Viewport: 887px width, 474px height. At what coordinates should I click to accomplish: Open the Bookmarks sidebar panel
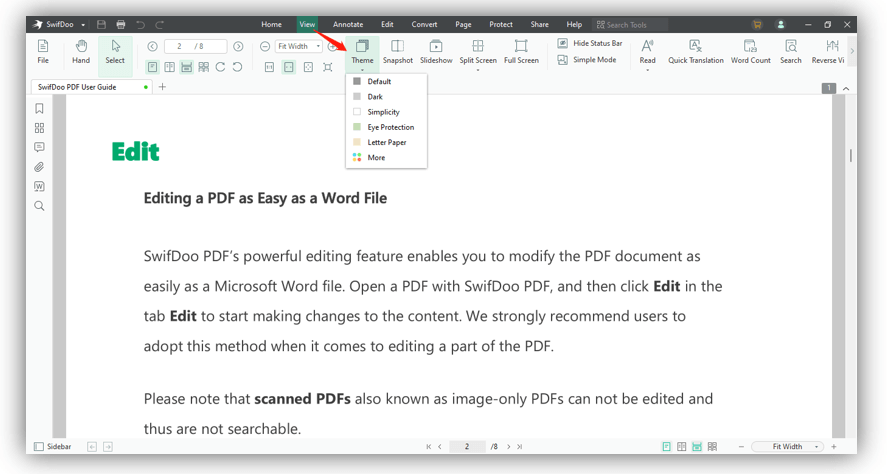[x=39, y=108]
